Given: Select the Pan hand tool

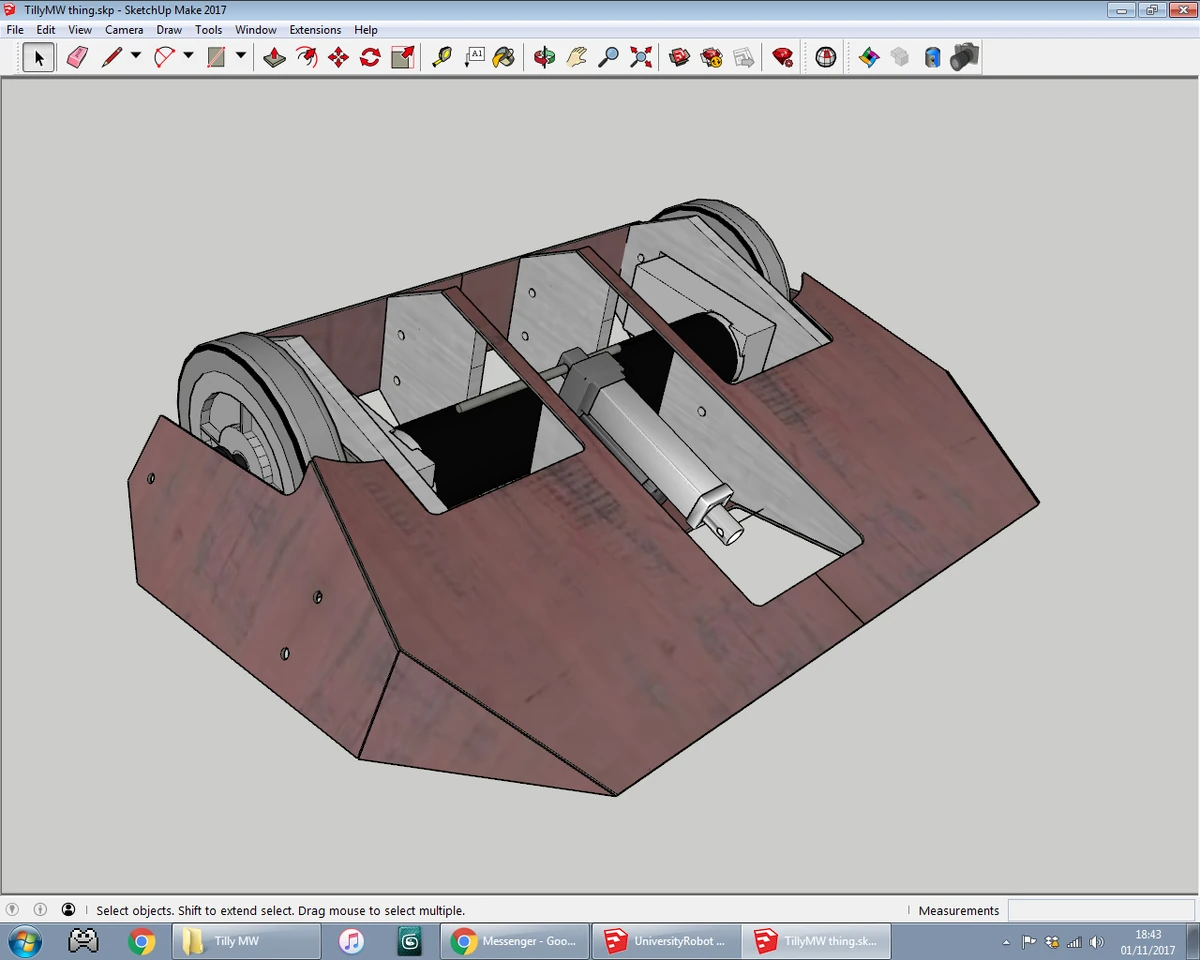Looking at the screenshot, I should 576,58.
